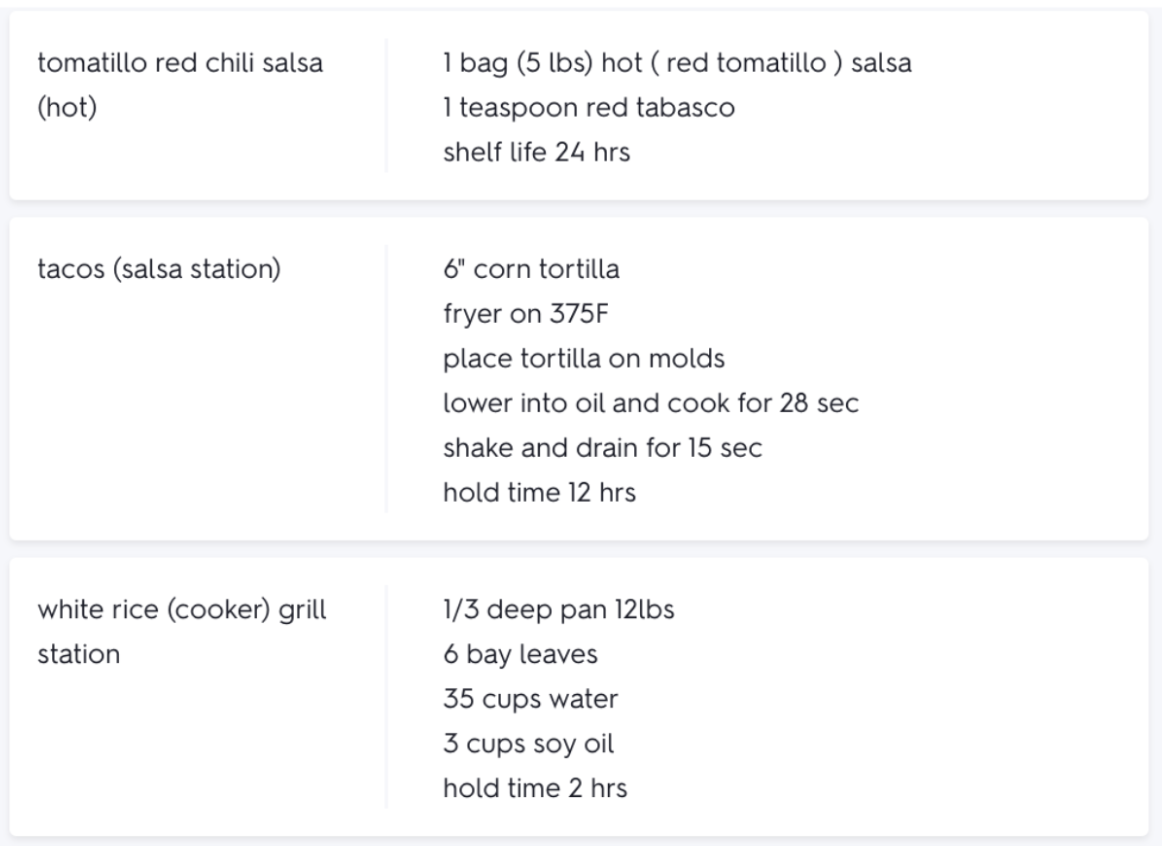
Task: Select the hold time 12 hrs line
Action: 539,494
